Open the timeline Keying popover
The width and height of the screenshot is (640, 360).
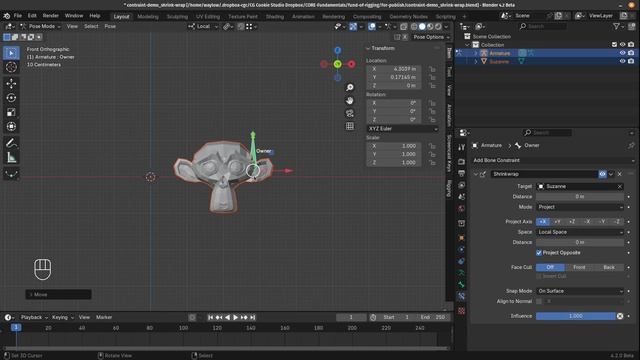pos(62,317)
